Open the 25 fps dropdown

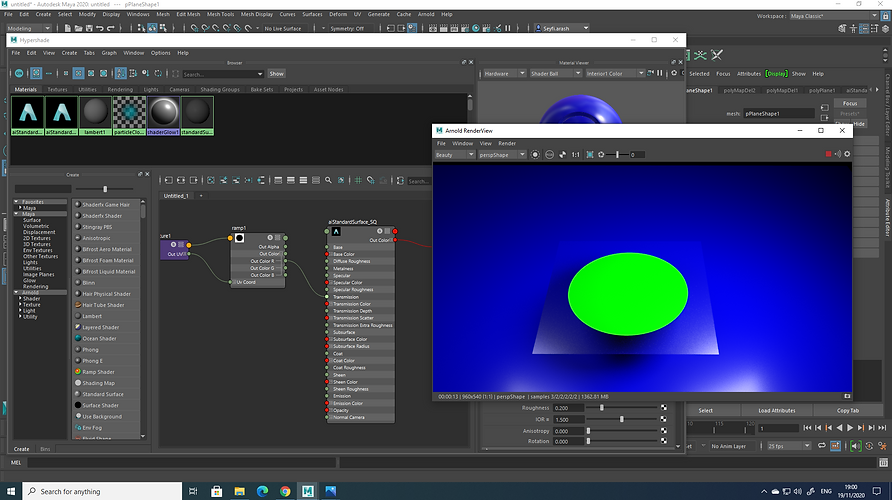point(789,446)
